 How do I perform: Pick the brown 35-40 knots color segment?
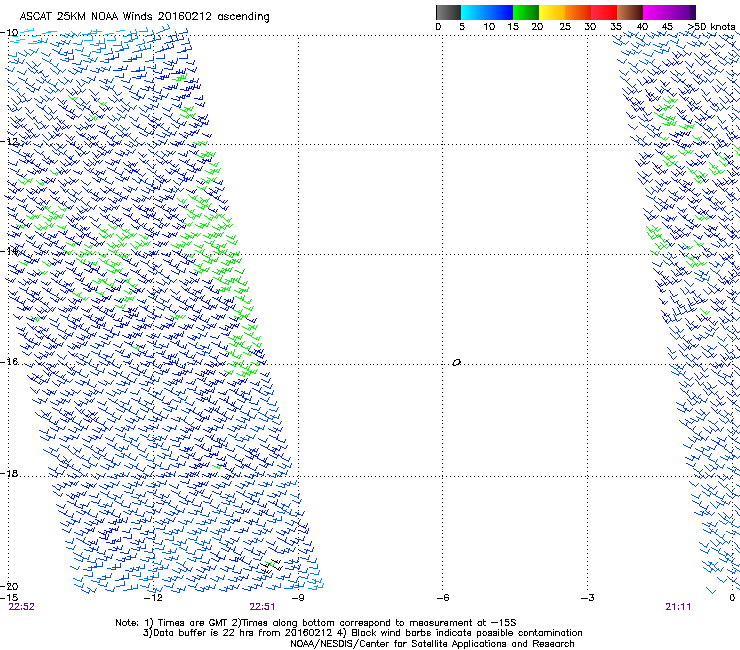[630, 12]
